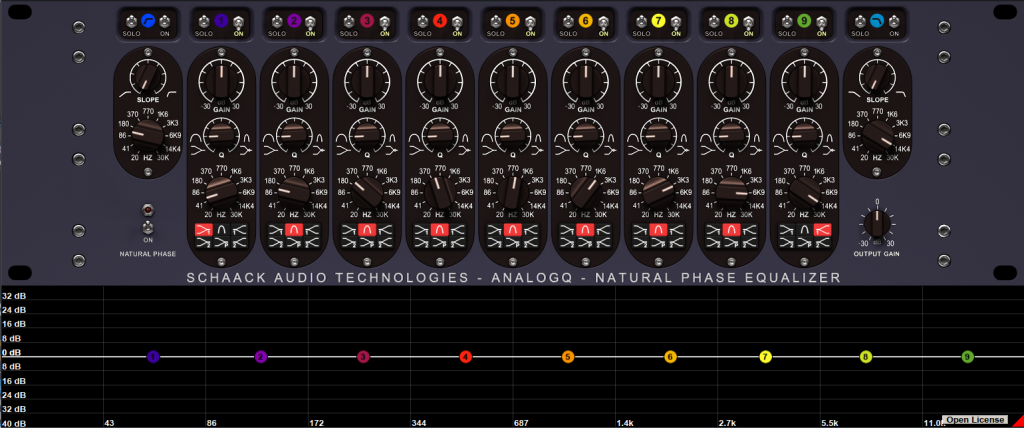The width and height of the screenshot is (1024, 428).
Task: Click the lime band 8 header badge
Action: (x=731, y=21)
